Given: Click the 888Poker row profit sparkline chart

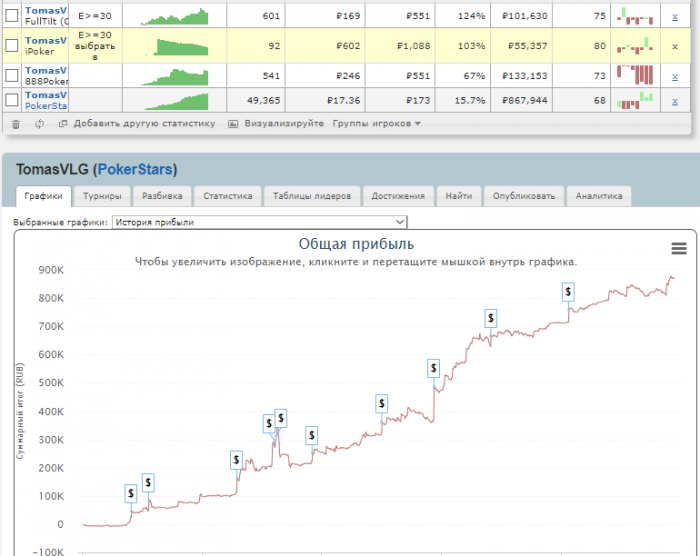Looking at the screenshot, I should (x=175, y=77).
